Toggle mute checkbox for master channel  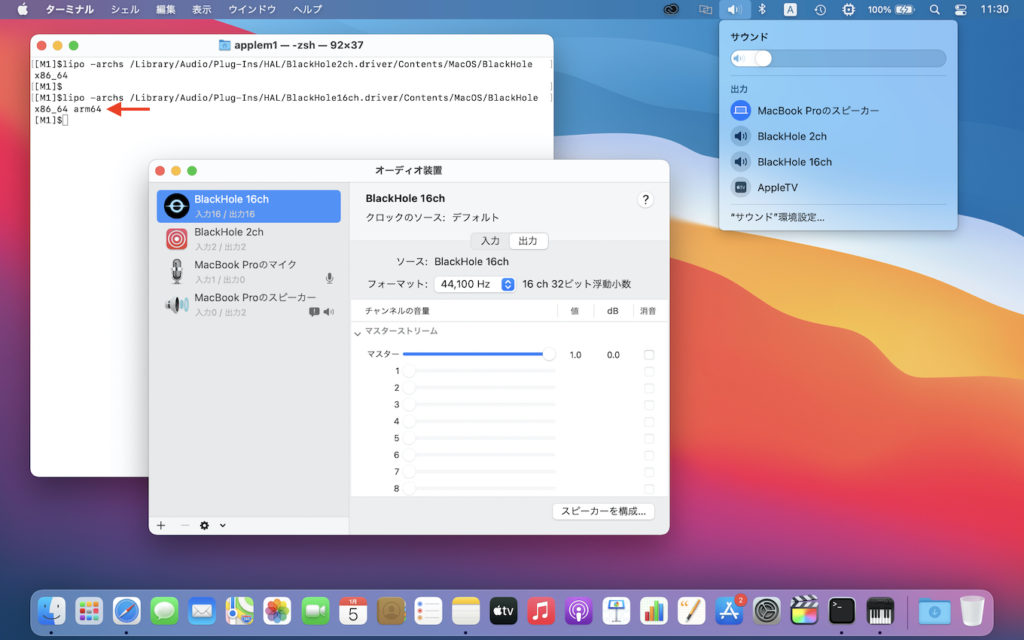click(649, 355)
